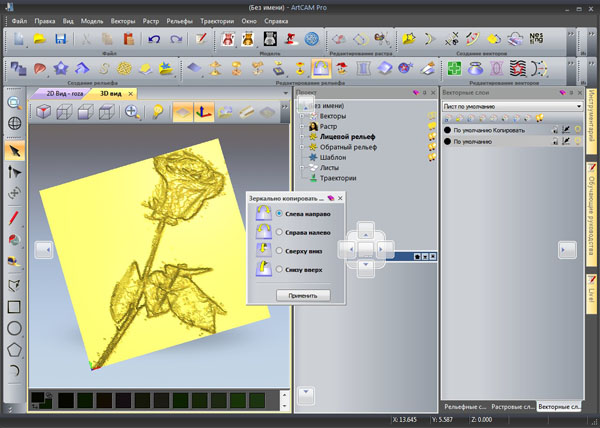The image size is (600, 428).
Task: Expand the 'Лицевой рельеф' tree node
Action: point(302,137)
